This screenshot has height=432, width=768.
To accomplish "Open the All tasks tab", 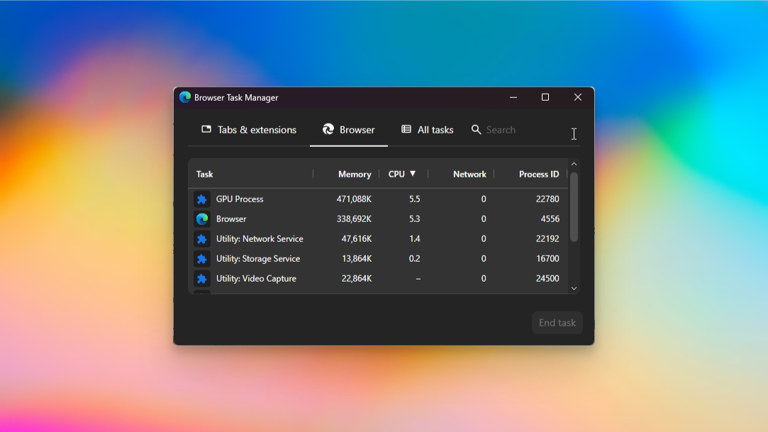I will pyautogui.click(x=427, y=130).
